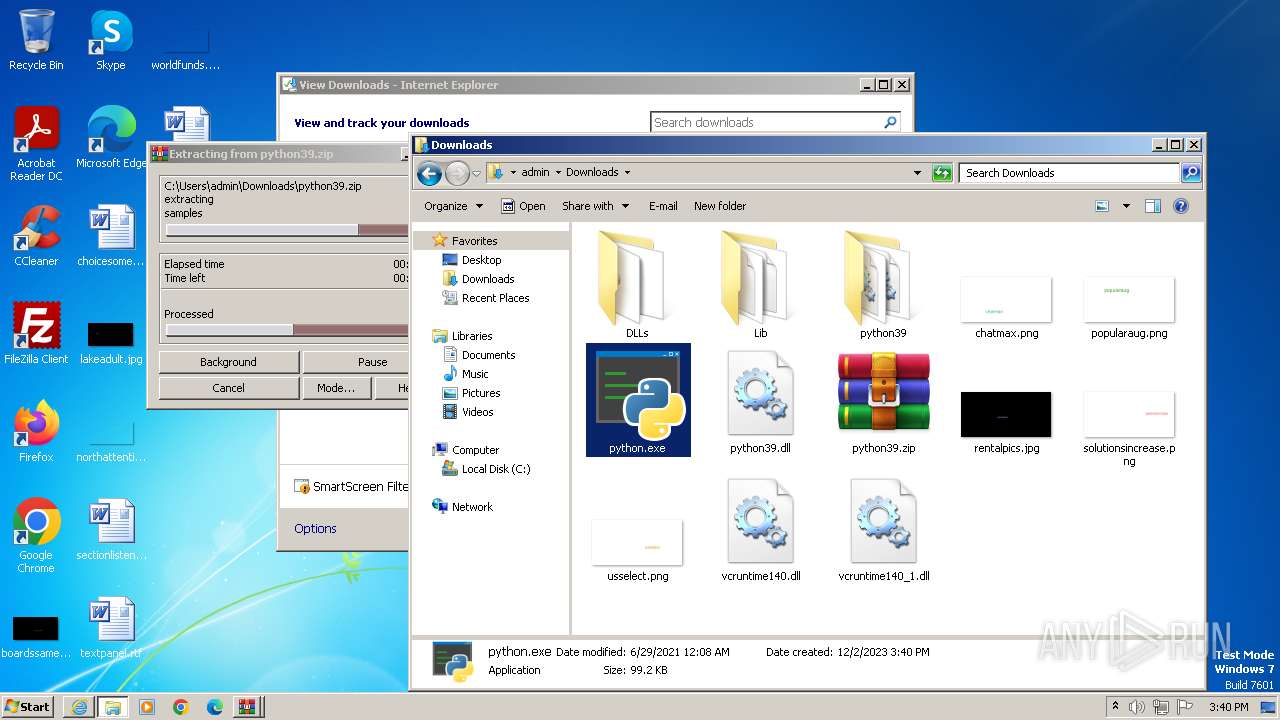Launch the FileZilla Client desktop icon
Screen dimensions: 1280x720
[37, 334]
